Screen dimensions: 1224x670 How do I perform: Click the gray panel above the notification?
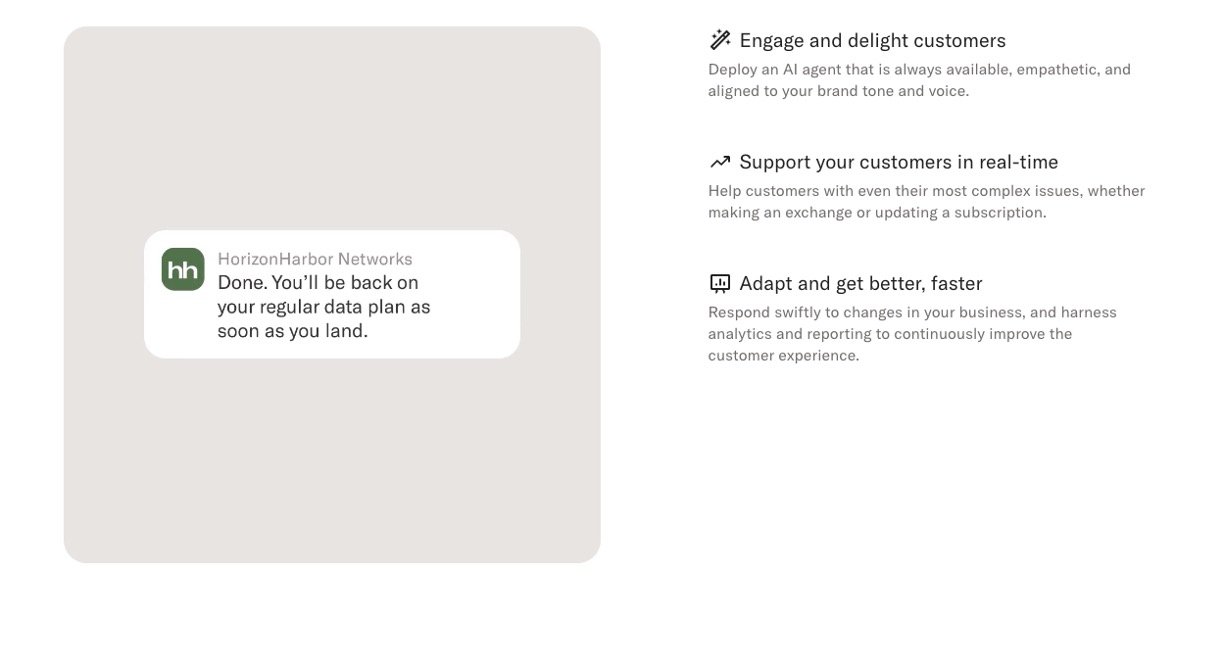click(x=332, y=130)
